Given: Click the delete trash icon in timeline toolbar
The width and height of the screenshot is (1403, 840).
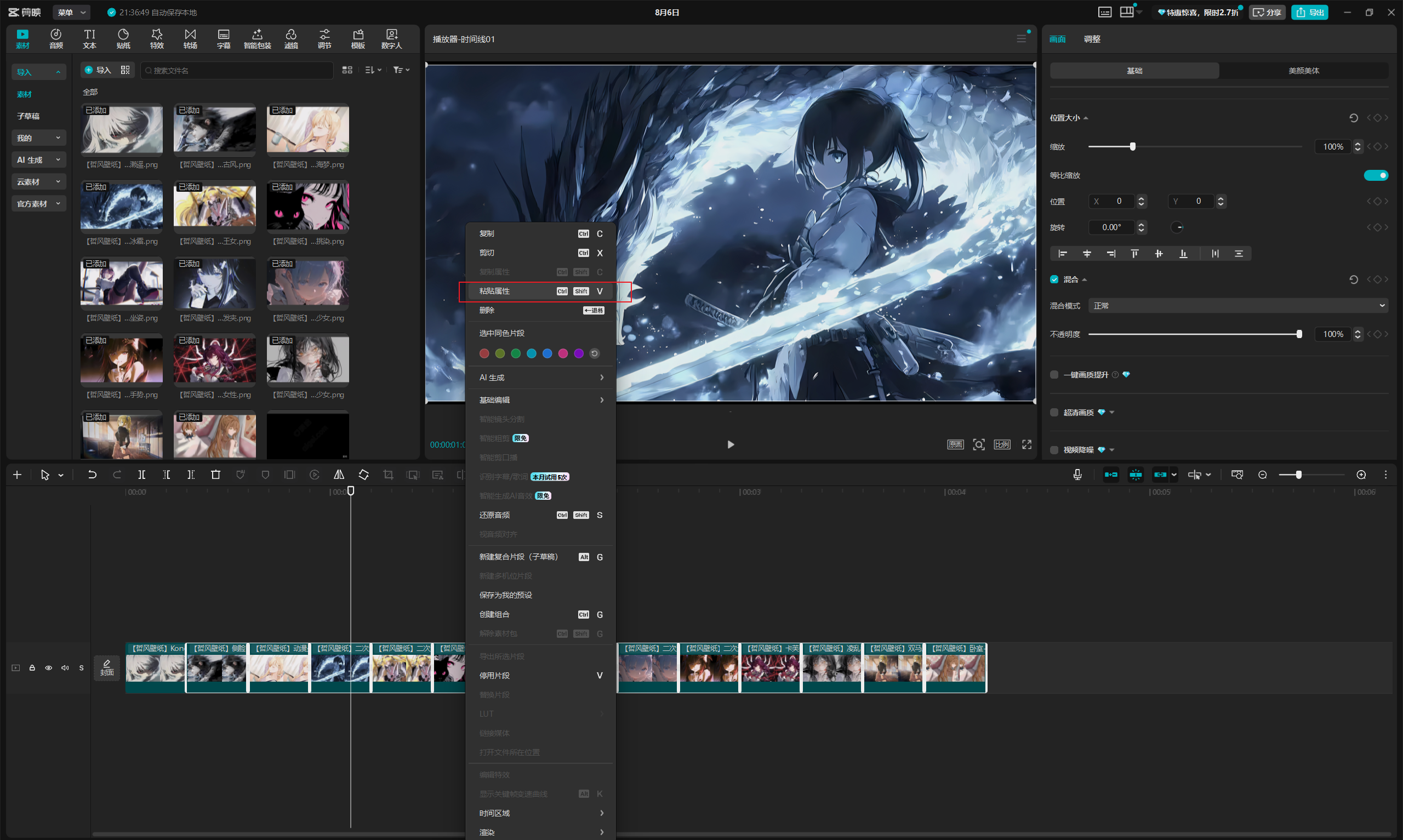Looking at the screenshot, I should click(x=215, y=475).
